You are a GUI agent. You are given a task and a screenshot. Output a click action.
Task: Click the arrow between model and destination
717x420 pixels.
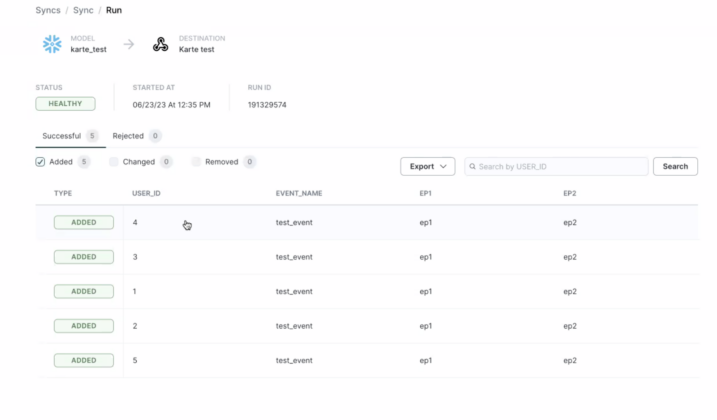tap(128, 44)
